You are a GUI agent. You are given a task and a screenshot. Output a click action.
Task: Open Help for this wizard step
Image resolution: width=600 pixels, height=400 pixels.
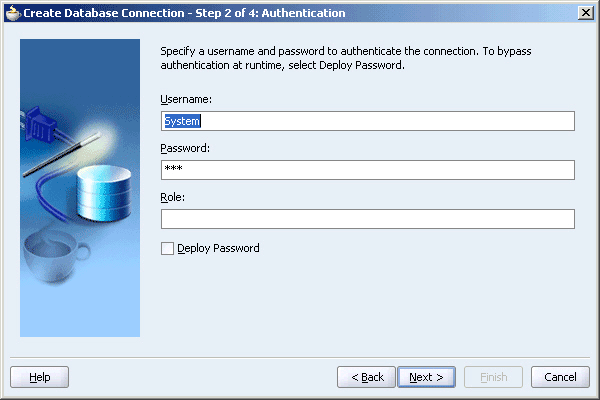point(39,377)
